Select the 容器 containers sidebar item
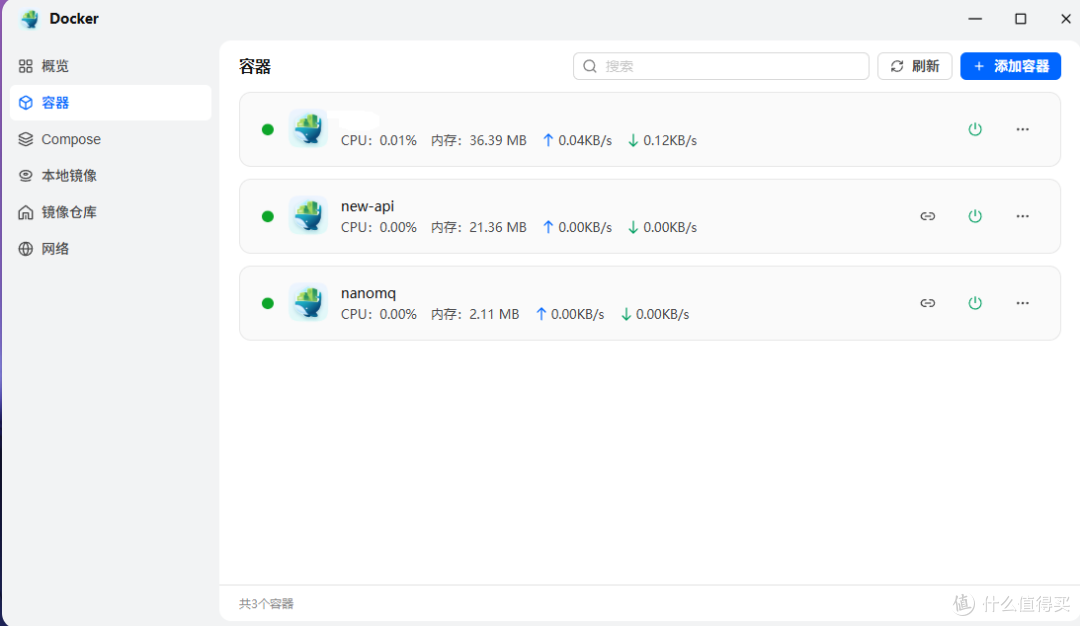Screen dimensions: 1080x626 click(x=110, y=103)
